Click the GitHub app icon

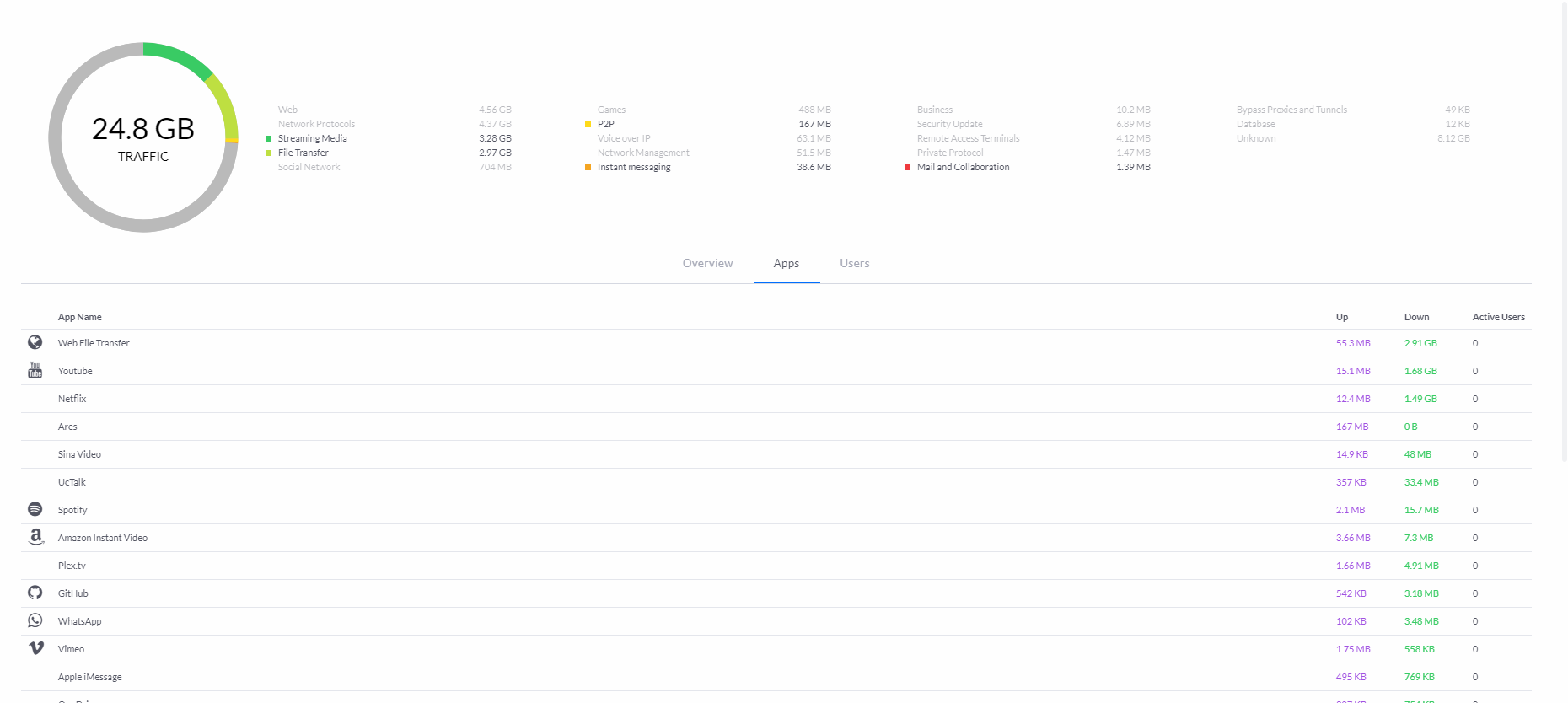click(x=35, y=593)
